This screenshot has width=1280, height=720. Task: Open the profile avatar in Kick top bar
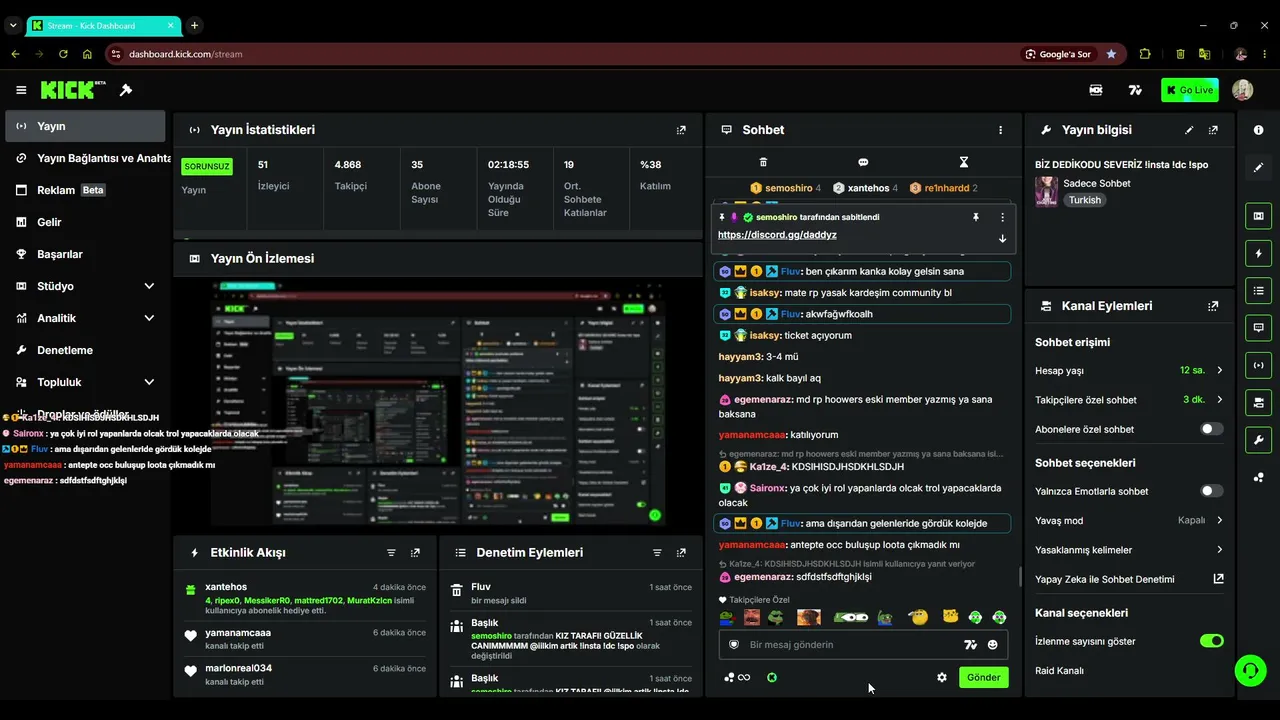tap(1242, 90)
